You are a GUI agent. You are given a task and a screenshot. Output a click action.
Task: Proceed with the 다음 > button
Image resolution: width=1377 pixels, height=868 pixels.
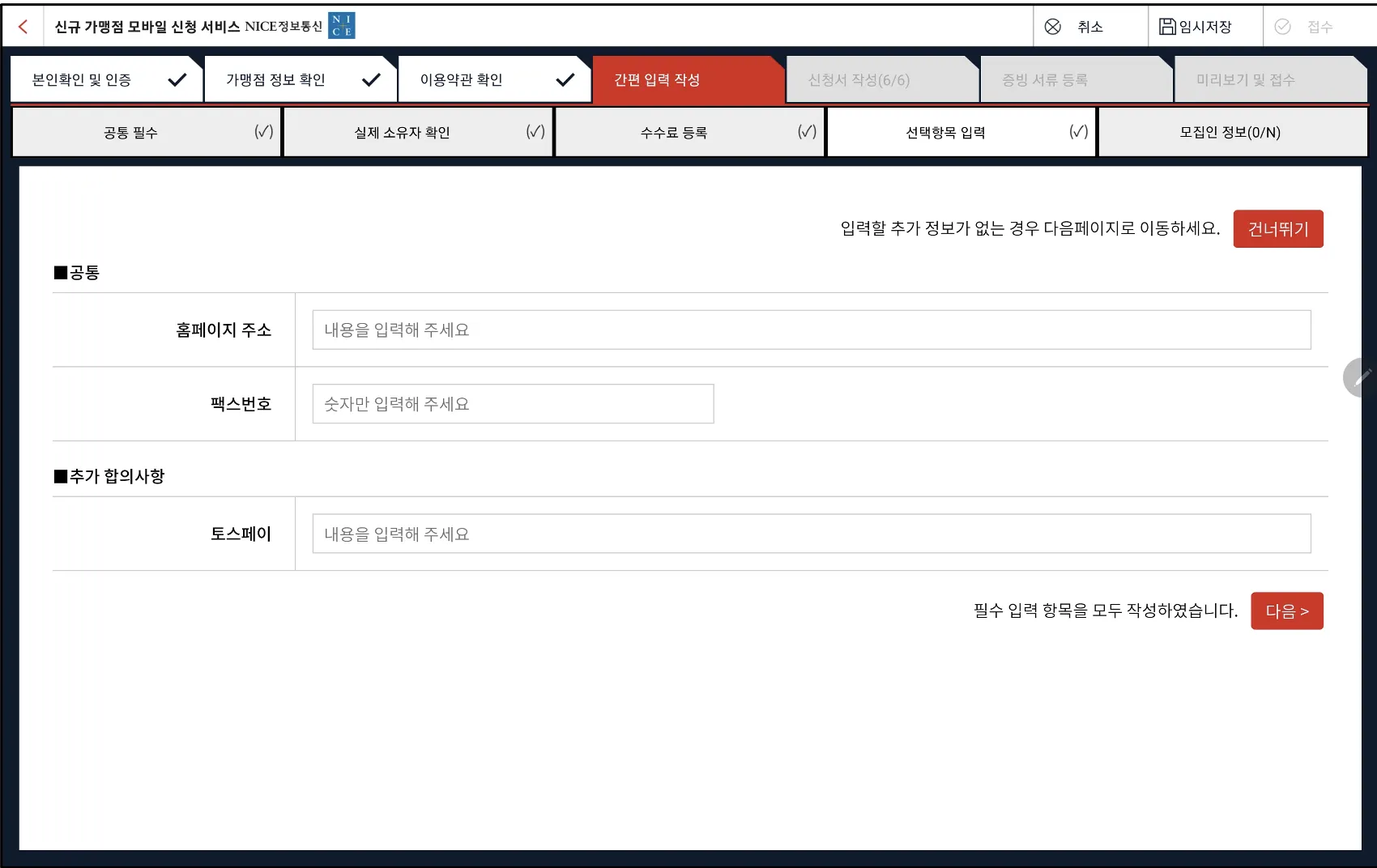[x=1287, y=611]
